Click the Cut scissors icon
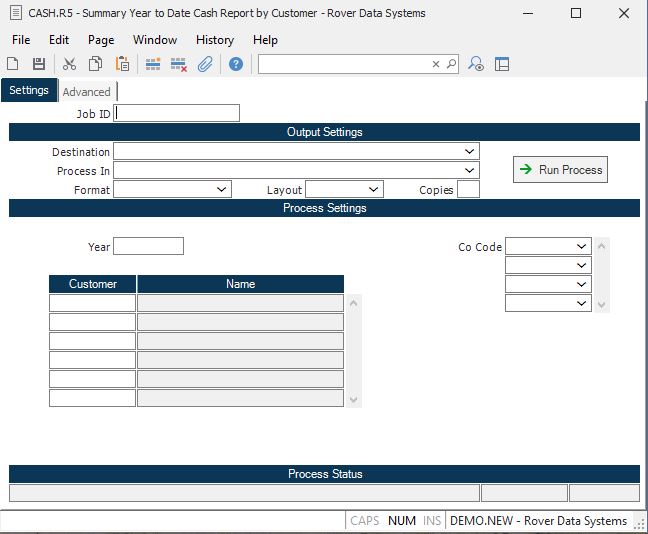648x534 pixels. coord(69,64)
